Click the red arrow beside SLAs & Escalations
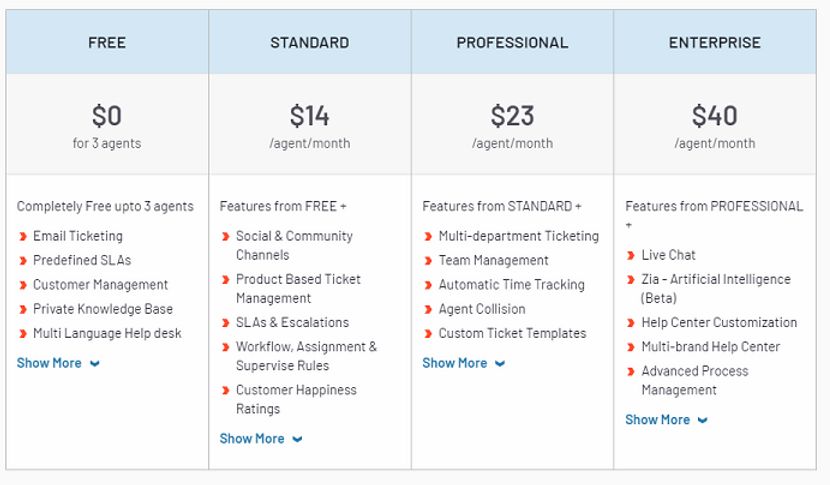Image resolution: width=830 pixels, height=485 pixels. point(225,323)
